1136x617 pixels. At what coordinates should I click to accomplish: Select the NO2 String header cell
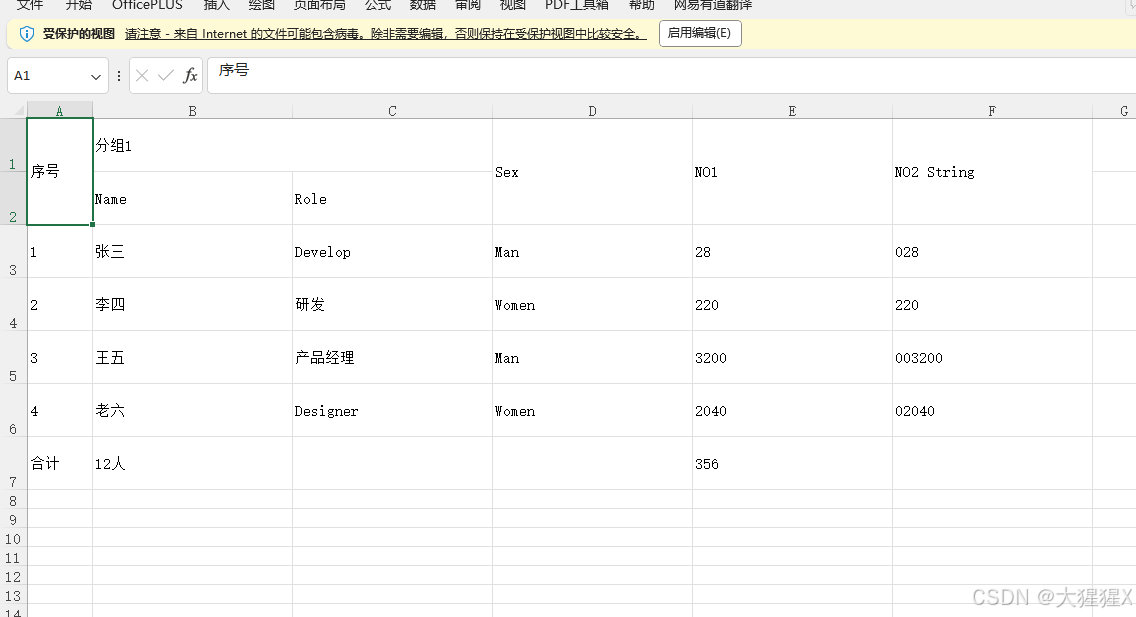point(992,172)
